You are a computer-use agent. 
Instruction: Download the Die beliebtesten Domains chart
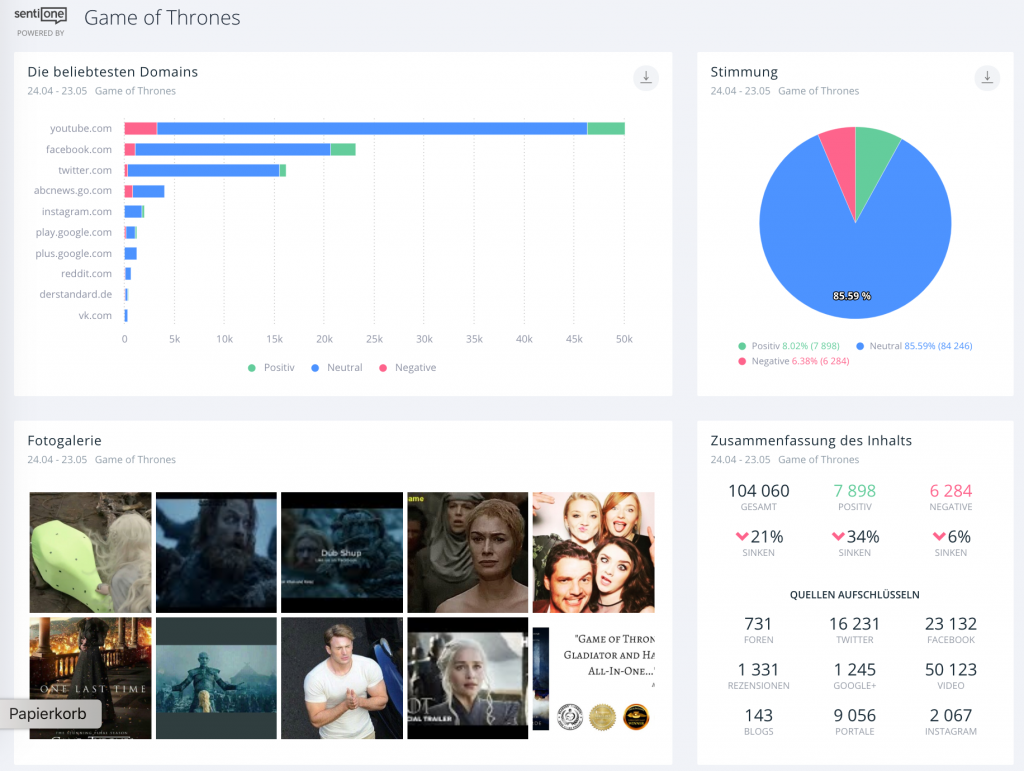646,78
